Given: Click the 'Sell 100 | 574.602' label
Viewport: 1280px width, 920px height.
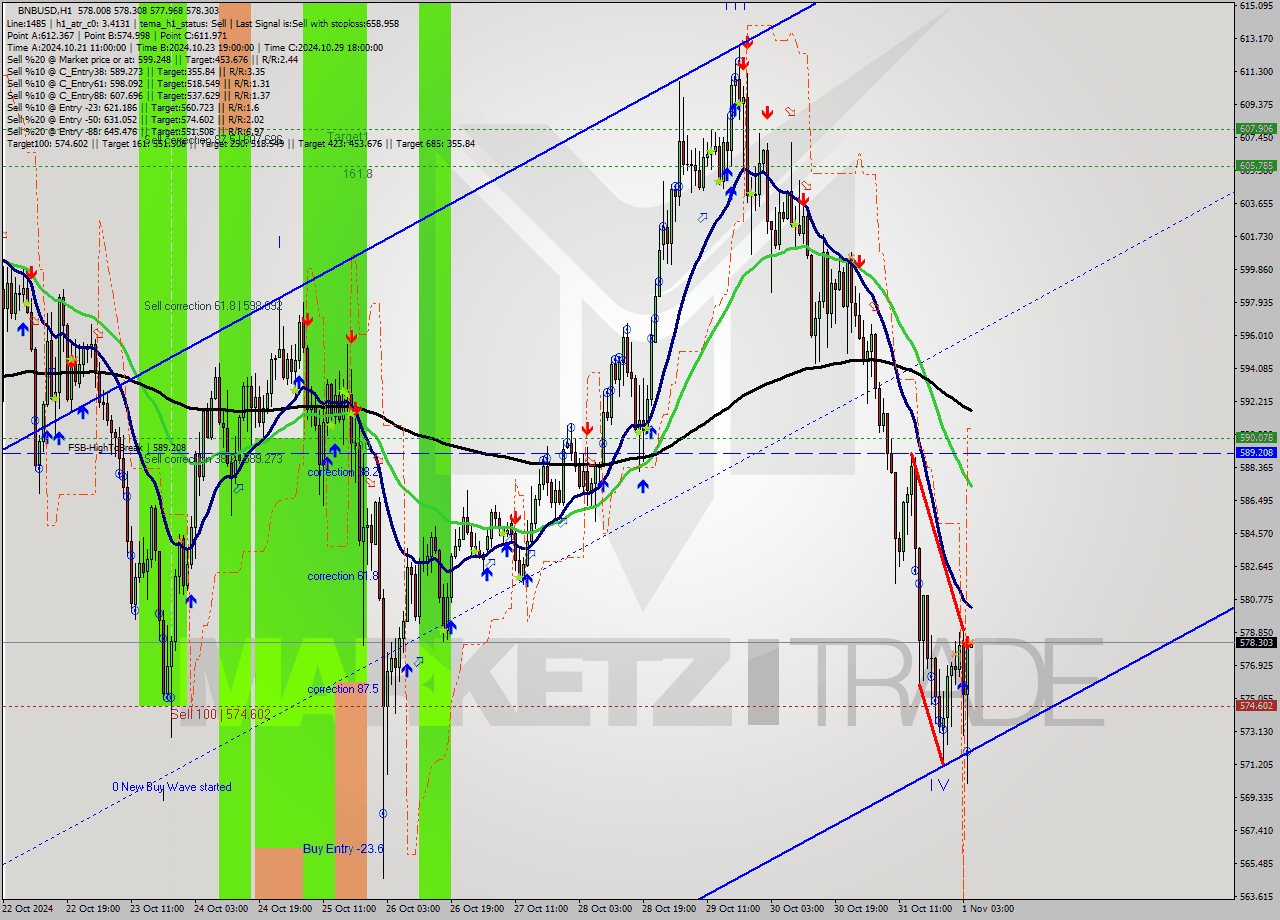Looking at the screenshot, I should [x=220, y=715].
